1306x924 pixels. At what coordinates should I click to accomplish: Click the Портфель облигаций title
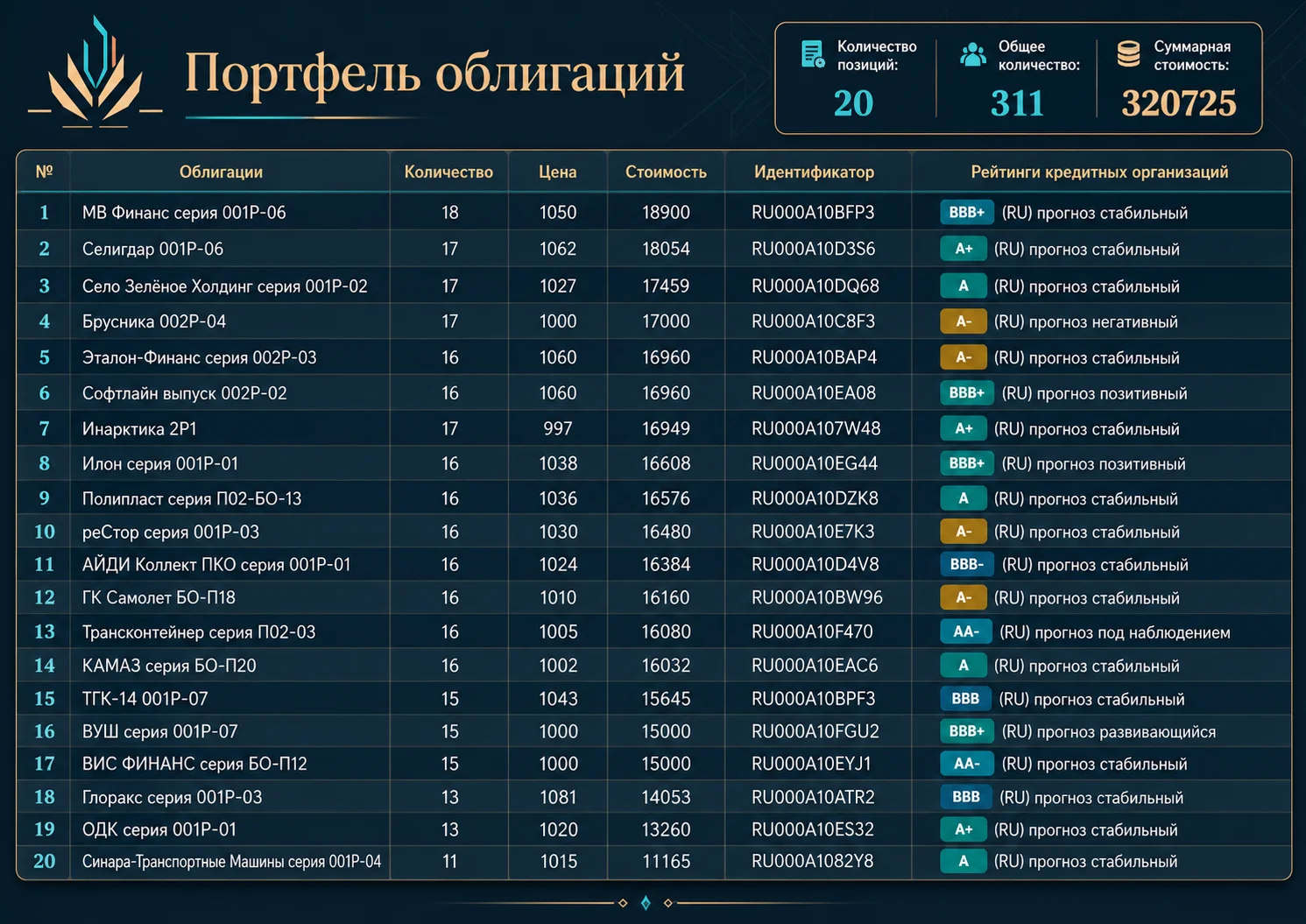[434, 74]
